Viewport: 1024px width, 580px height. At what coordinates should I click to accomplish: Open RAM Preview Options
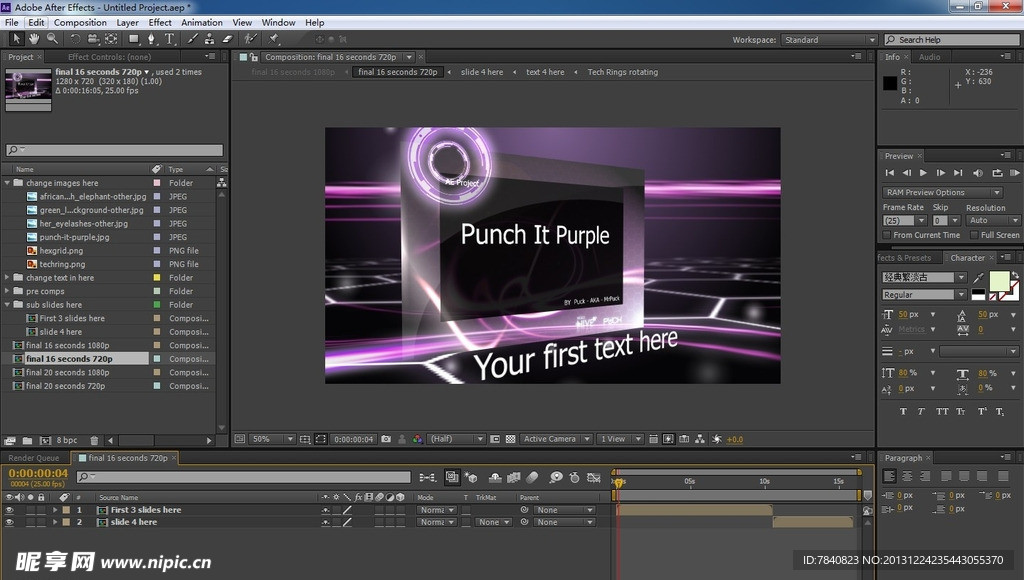[x=941, y=192]
